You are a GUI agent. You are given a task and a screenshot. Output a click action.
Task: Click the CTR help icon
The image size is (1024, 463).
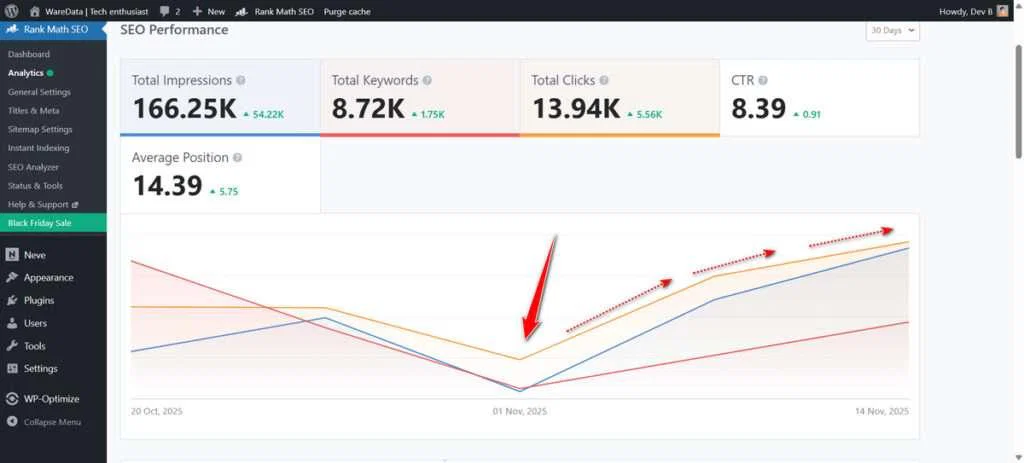[763, 80]
